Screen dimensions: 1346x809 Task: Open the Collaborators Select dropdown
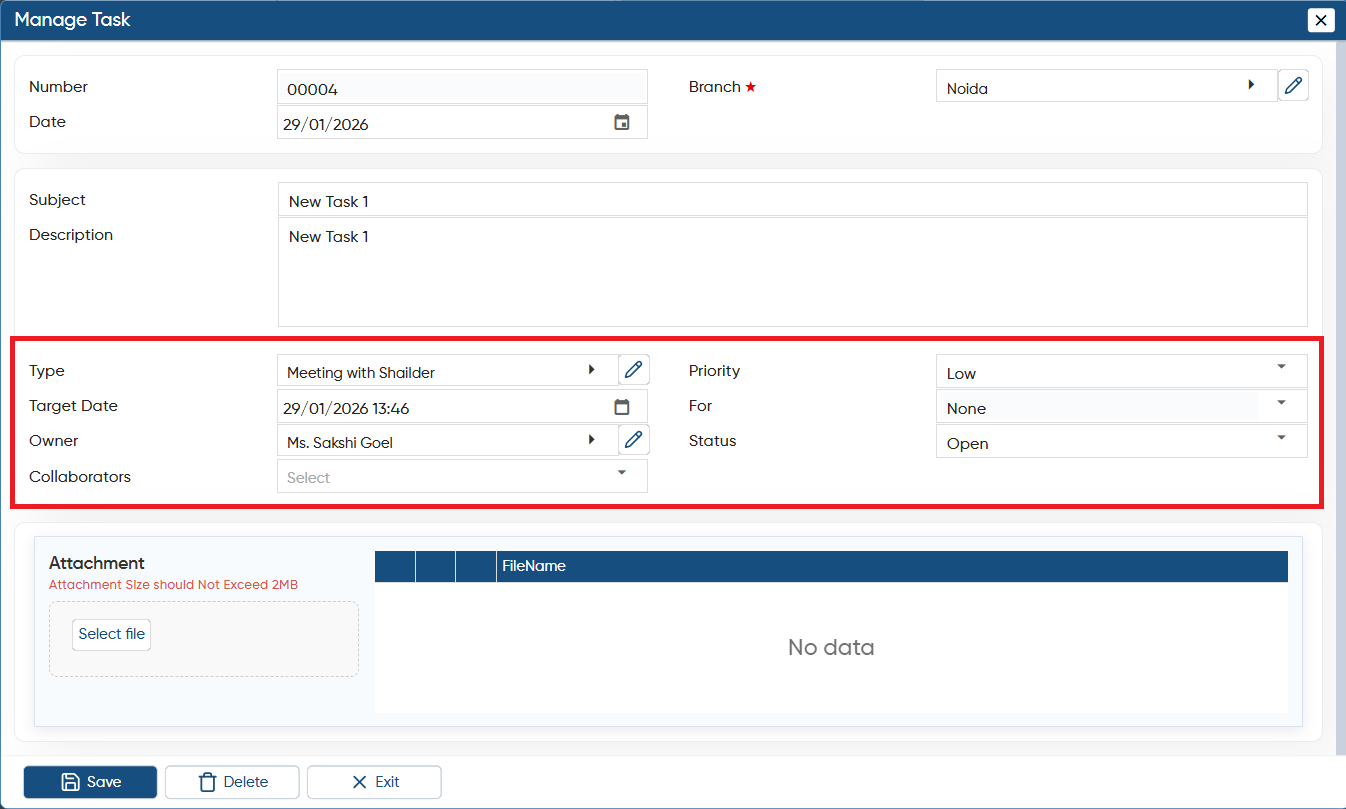462,476
